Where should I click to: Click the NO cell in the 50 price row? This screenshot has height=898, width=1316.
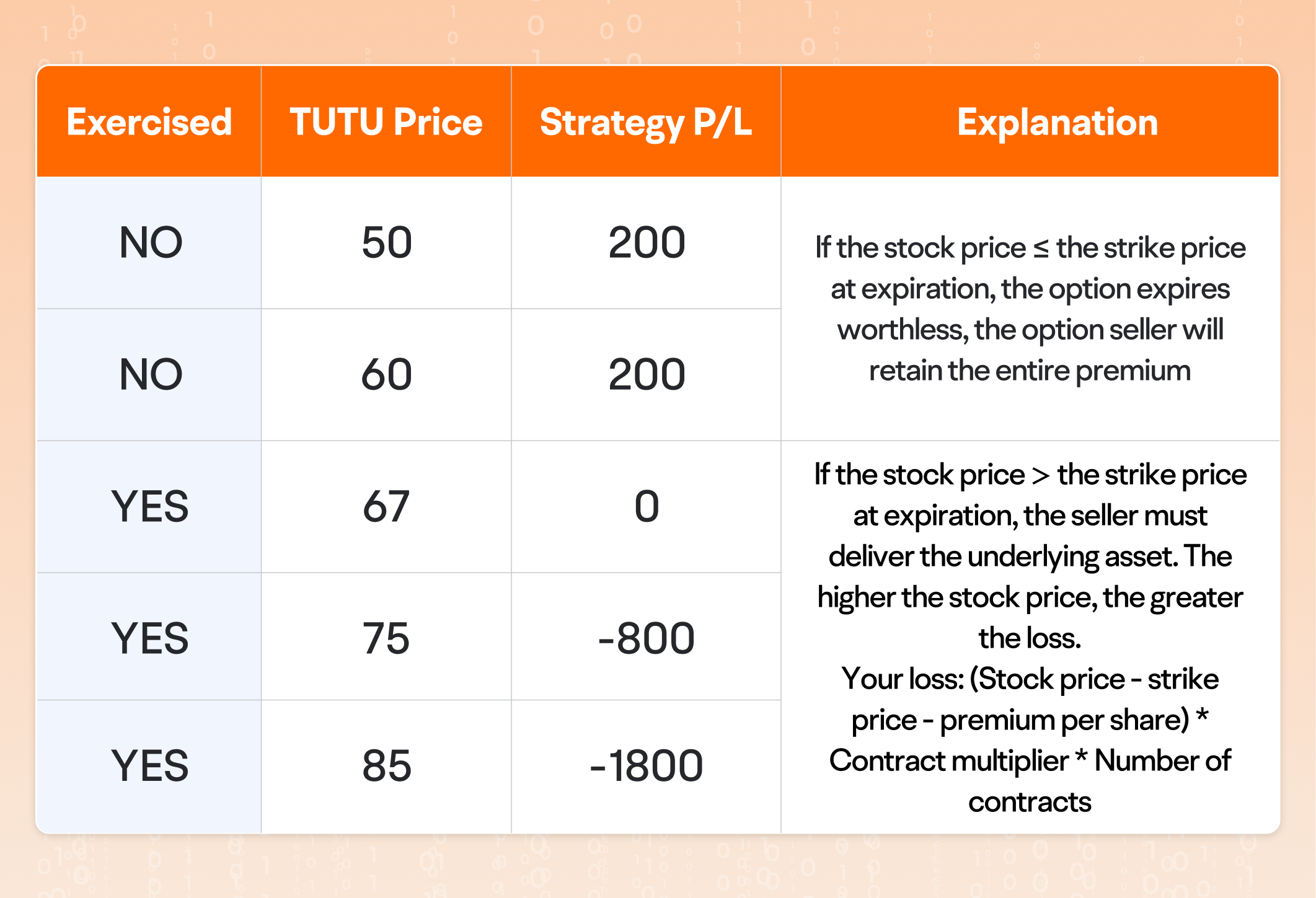coord(151,242)
